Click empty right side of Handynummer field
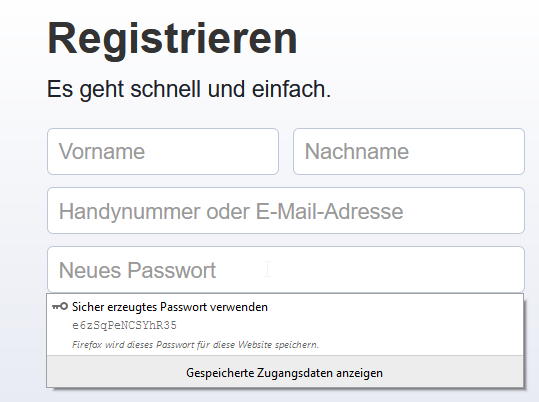 [x=464, y=211]
